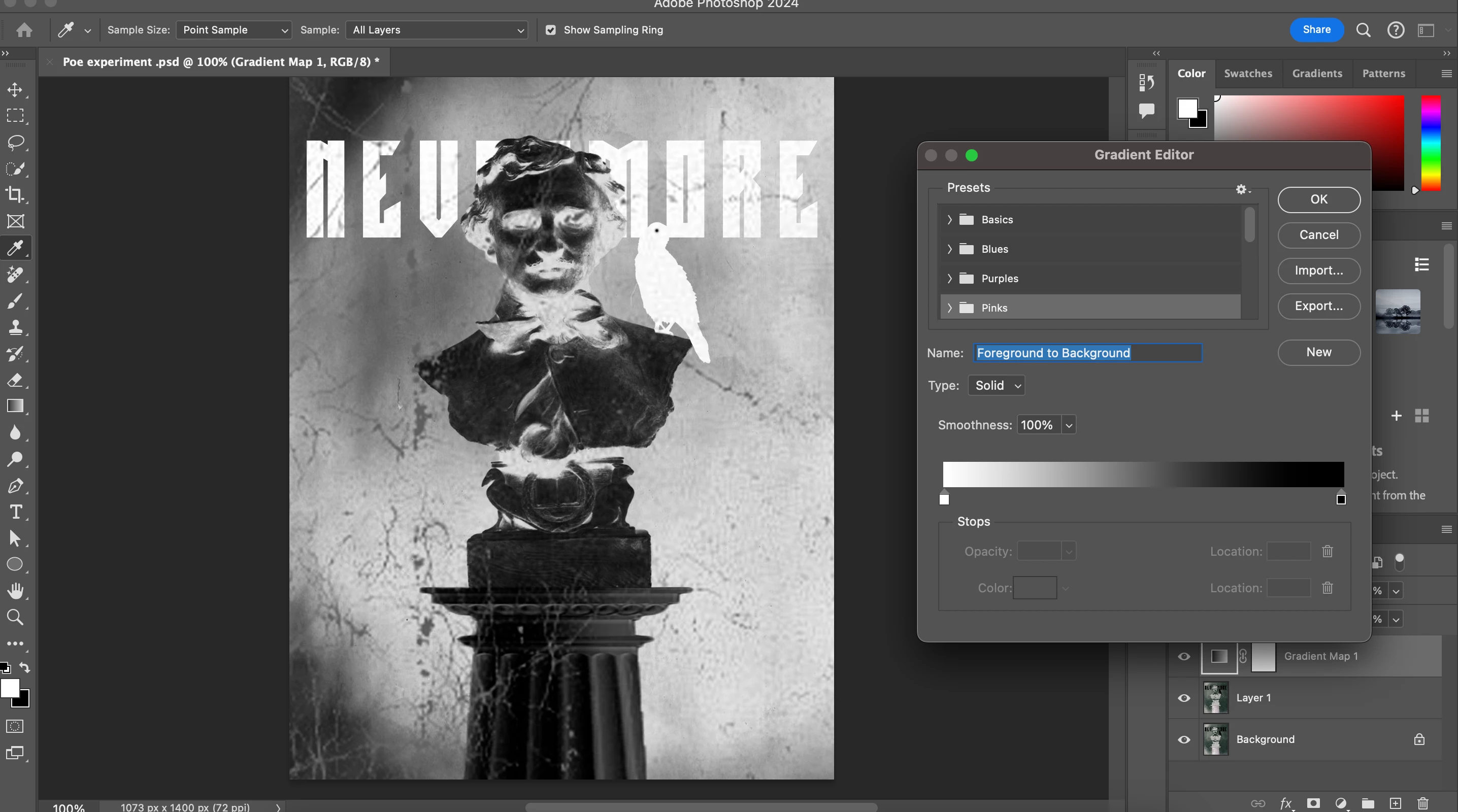Uncheck Show Sampling Ring
The height and width of the screenshot is (812, 1458).
coord(551,30)
